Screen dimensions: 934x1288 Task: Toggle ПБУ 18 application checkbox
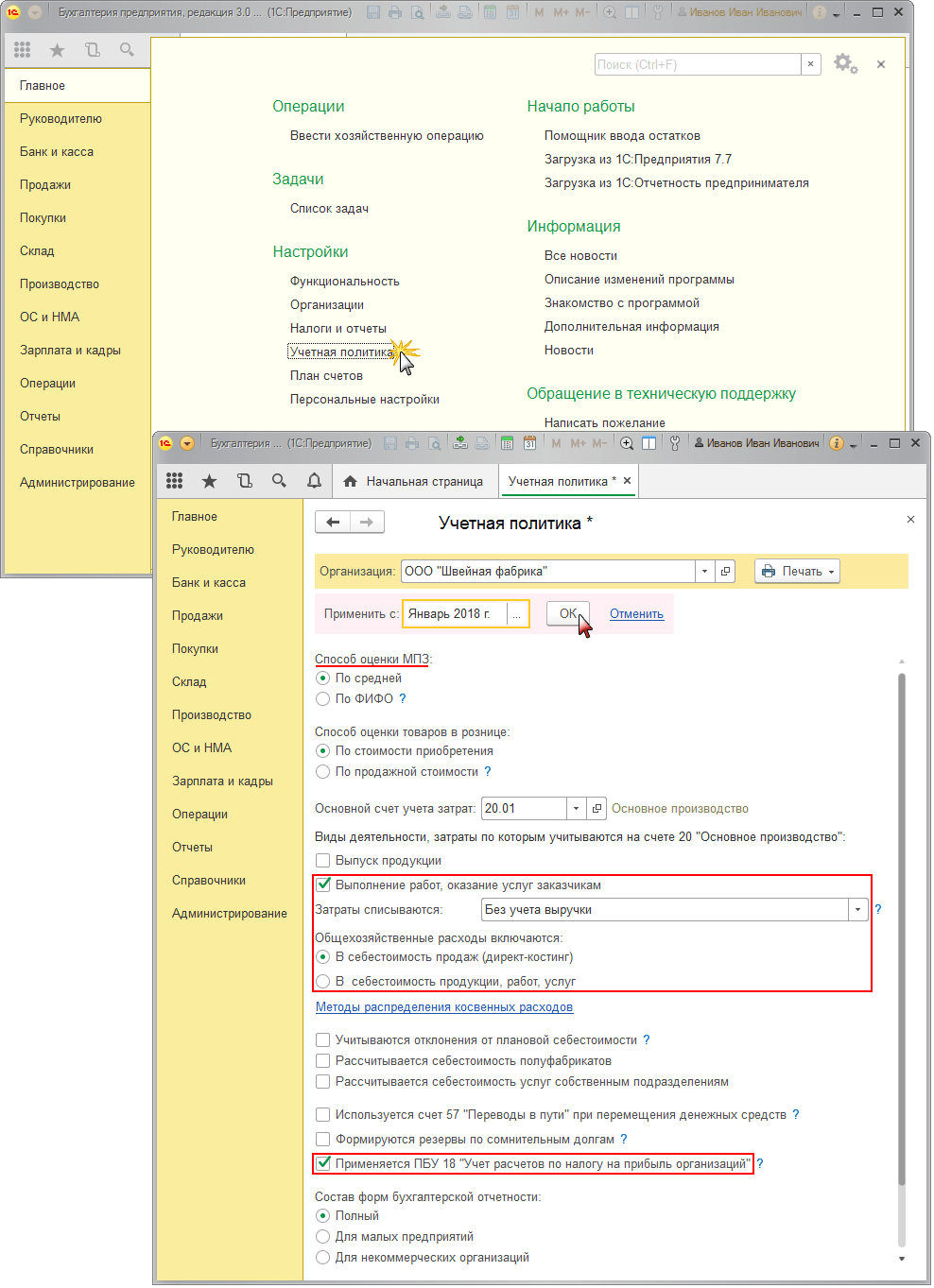click(323, 1163)
